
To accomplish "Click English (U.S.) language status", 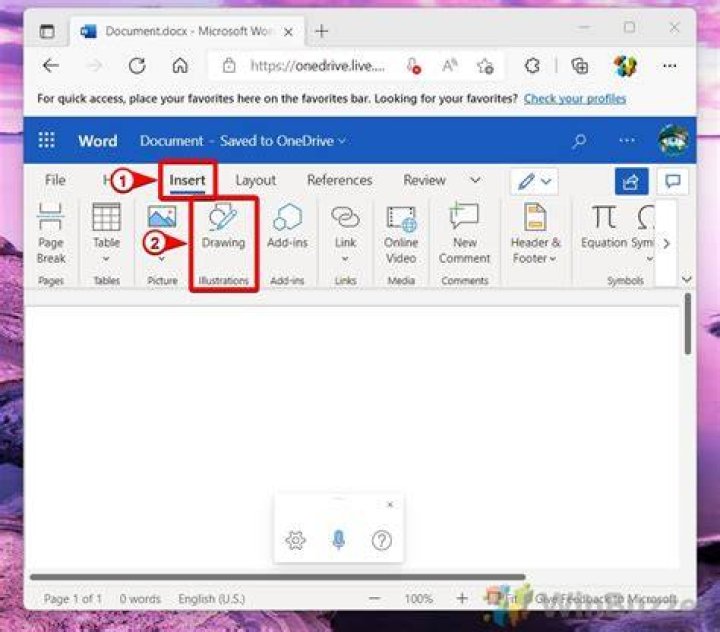I will (x=212, y=599).
